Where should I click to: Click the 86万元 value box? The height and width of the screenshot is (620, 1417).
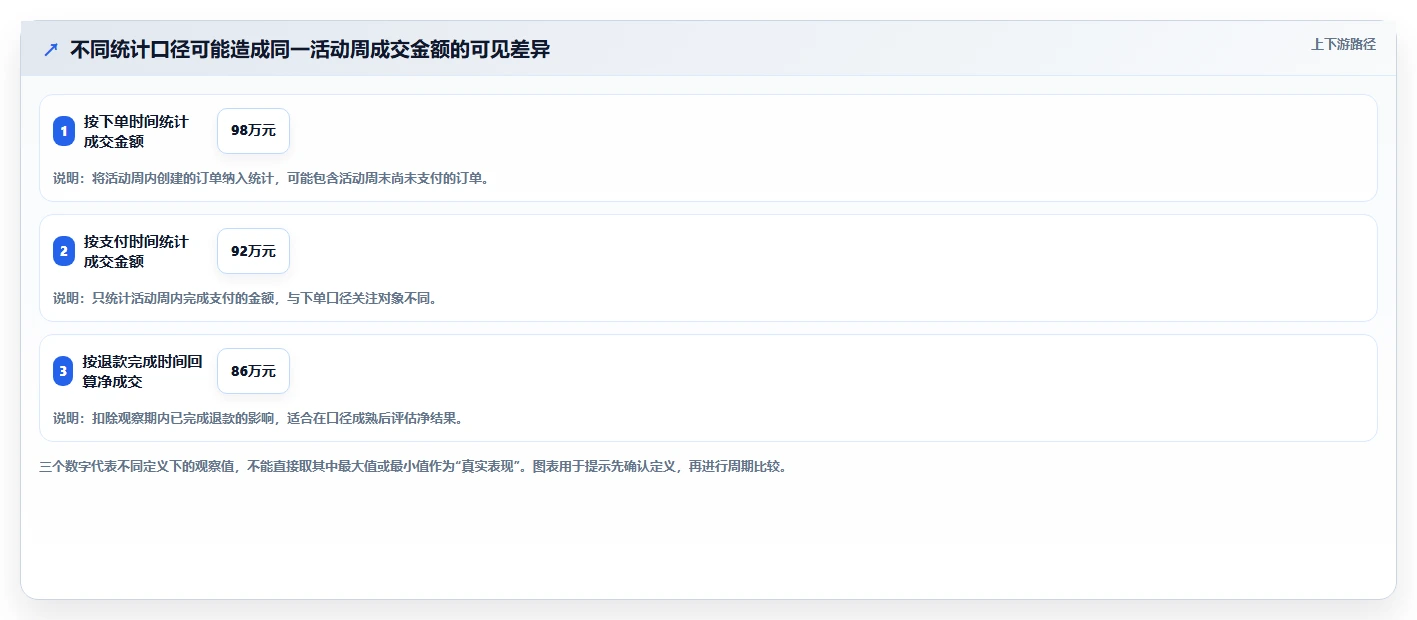click(x=253, y=371)
